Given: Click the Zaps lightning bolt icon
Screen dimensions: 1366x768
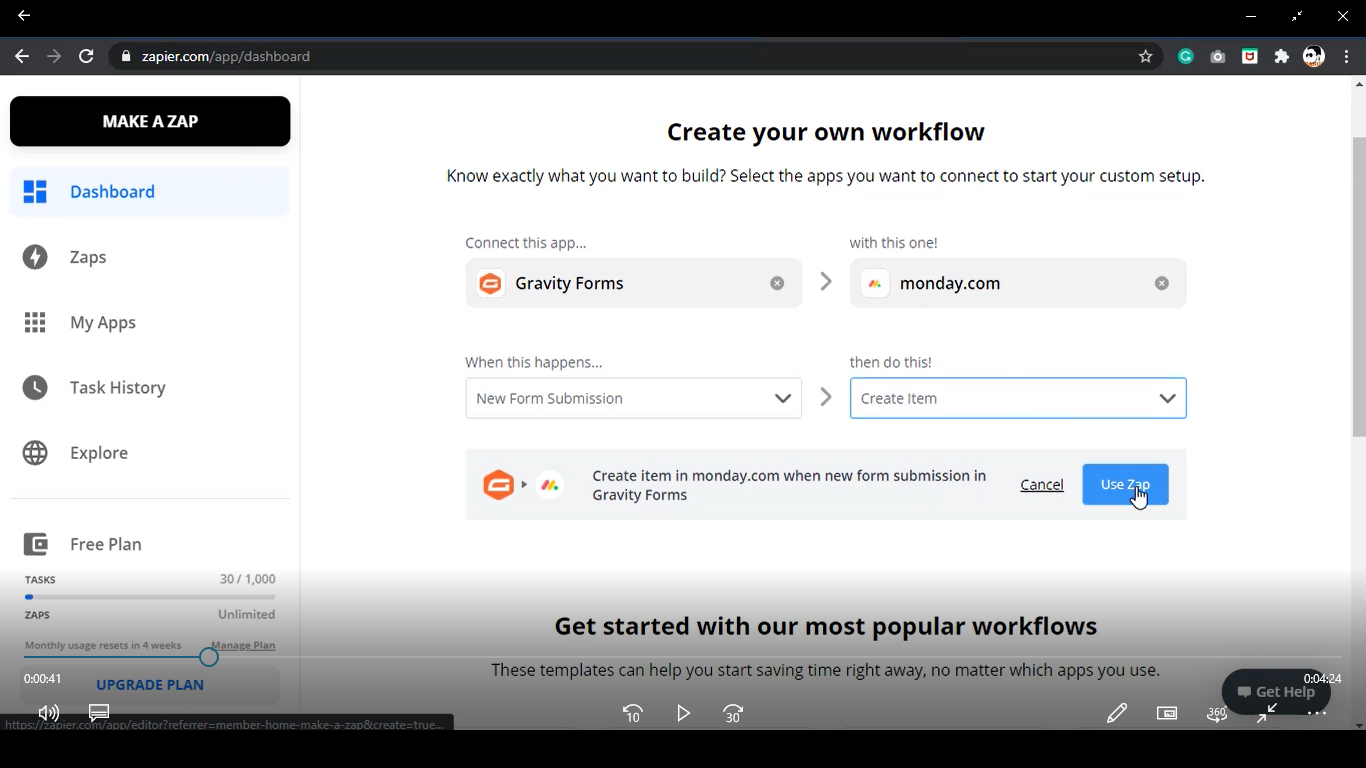Looking at the screenshot, I should 35,257.
